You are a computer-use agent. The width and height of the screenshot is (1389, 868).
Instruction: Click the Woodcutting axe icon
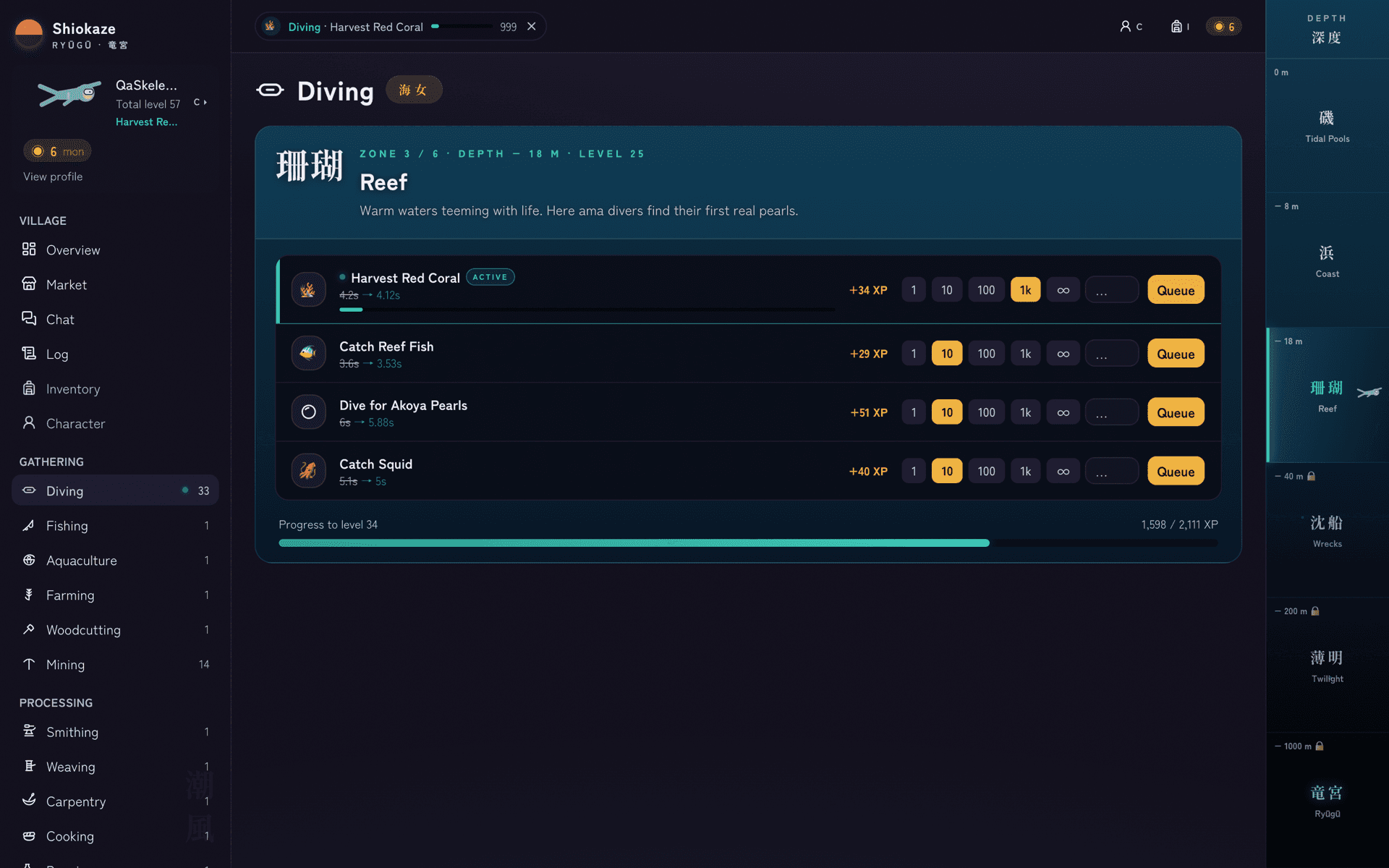click(x=29, y=629)
